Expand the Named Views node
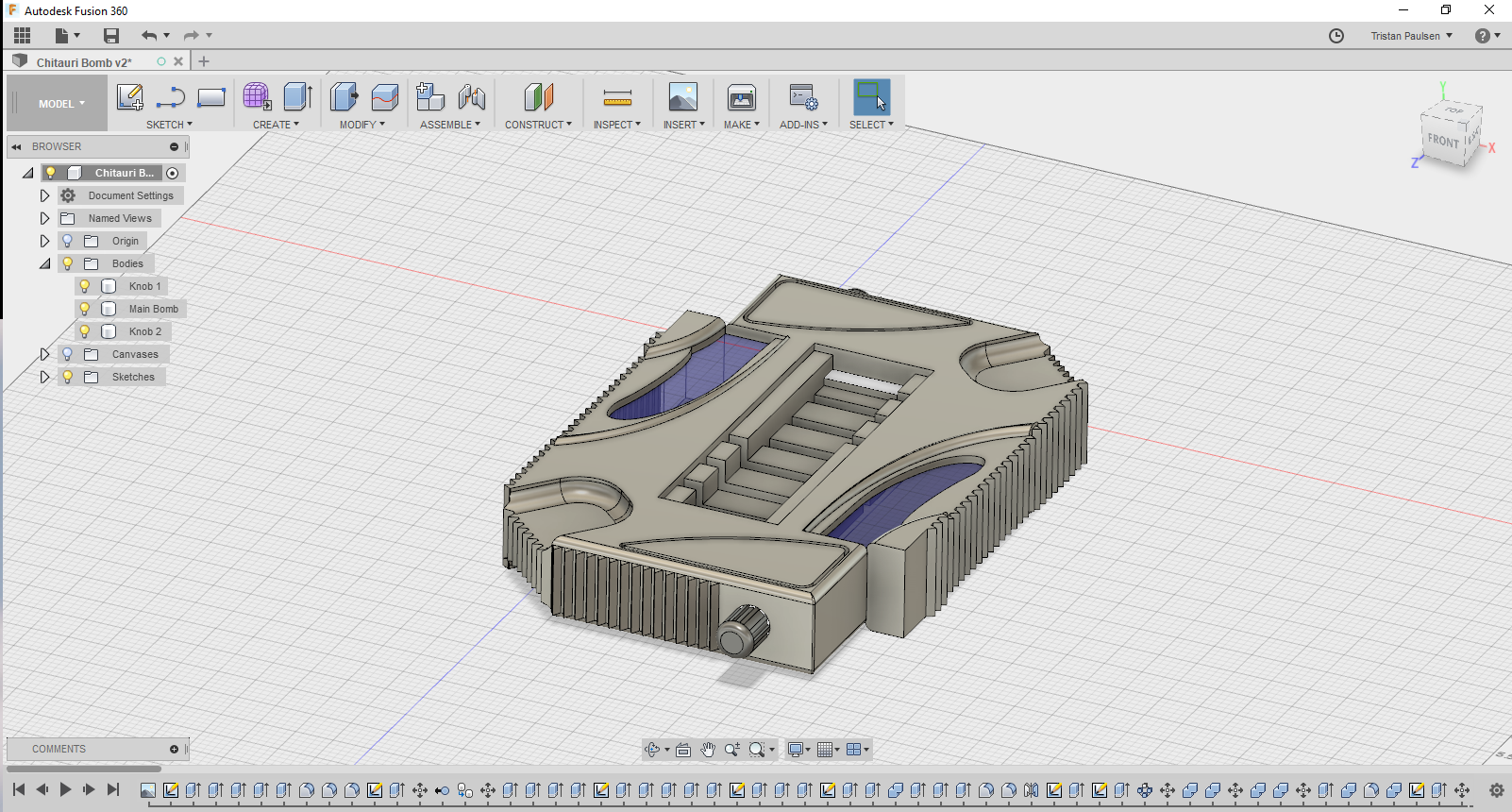Screen dimensions: 1512x812 pos(44,218)
